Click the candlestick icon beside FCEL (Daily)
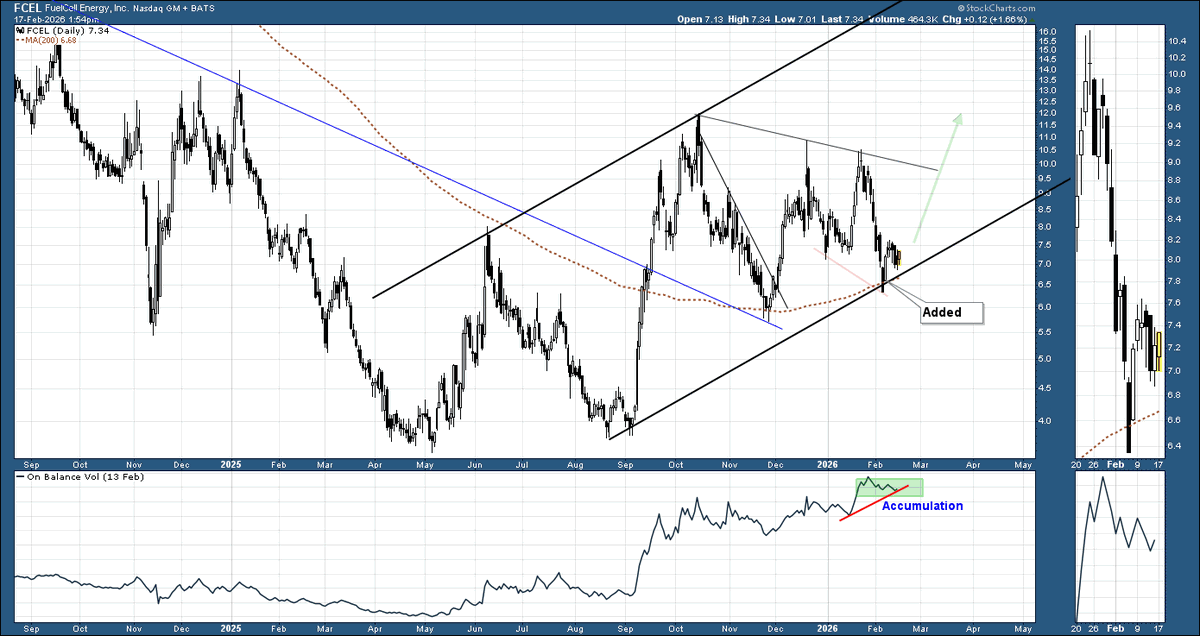This screenshot has height=636, width=1200. click(18, 32)
